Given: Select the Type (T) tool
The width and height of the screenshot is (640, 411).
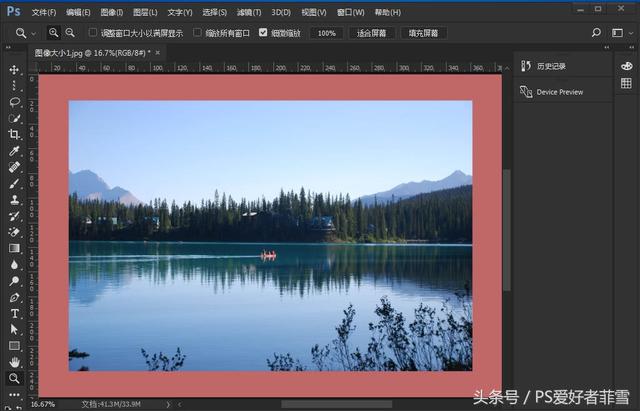Looking at the screenshot, I should click(x=14, y=313).
